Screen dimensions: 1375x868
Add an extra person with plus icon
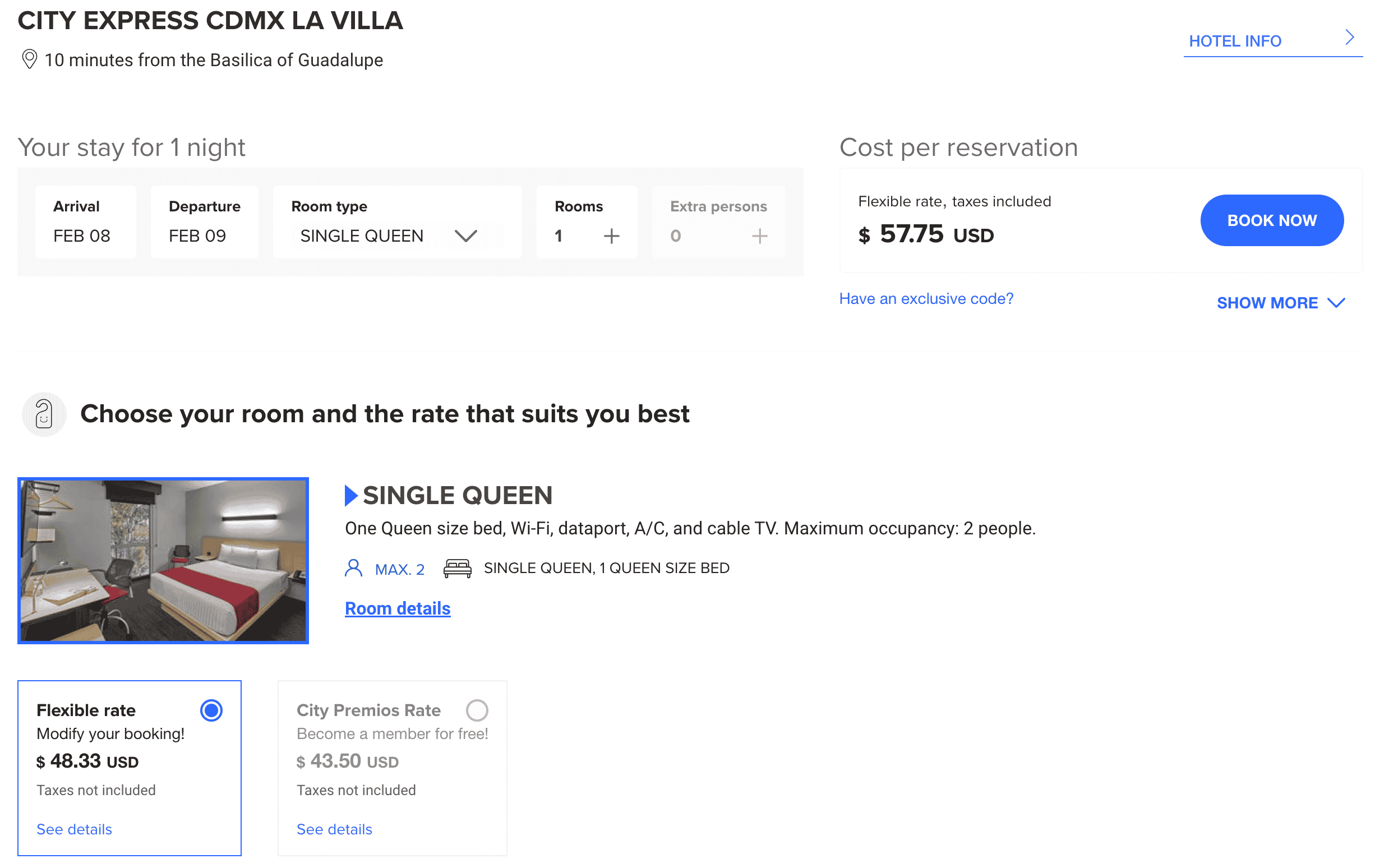[x=759, y=236]
